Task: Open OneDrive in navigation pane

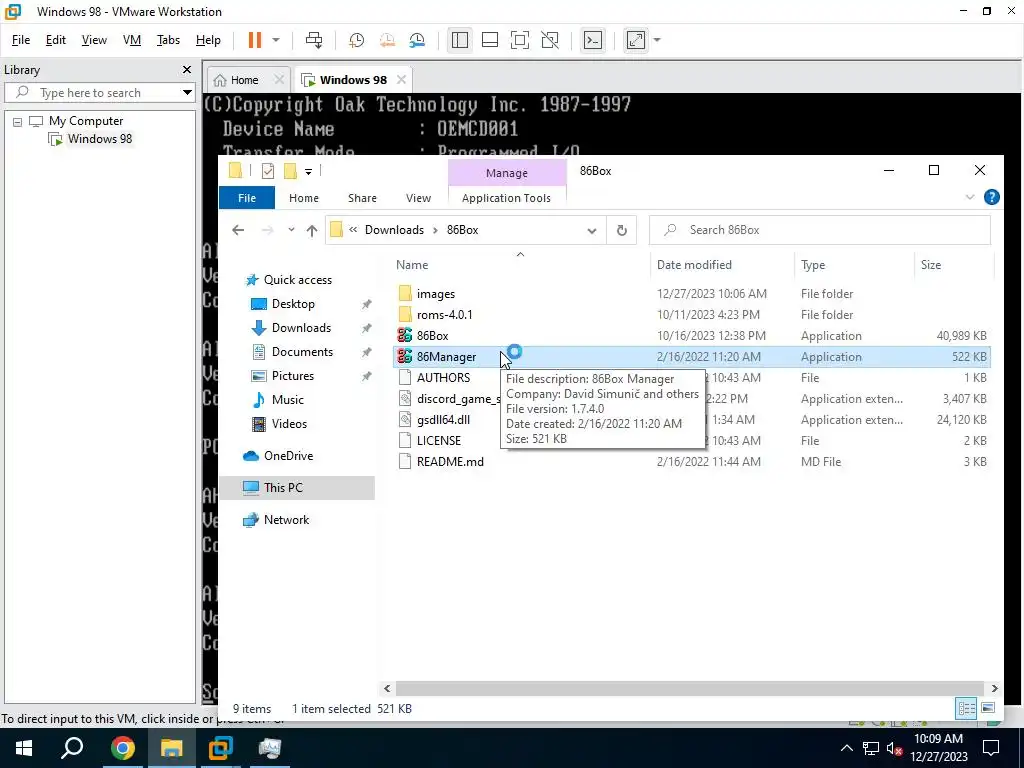Action: (x=288, y=456)
